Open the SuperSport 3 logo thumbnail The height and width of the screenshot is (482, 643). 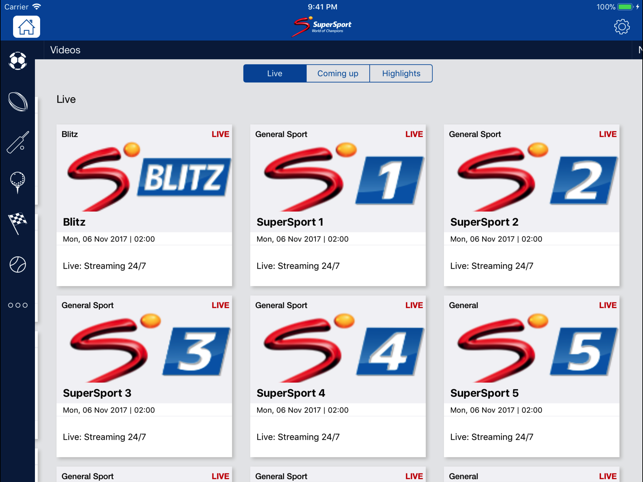[x=149, y=348]
